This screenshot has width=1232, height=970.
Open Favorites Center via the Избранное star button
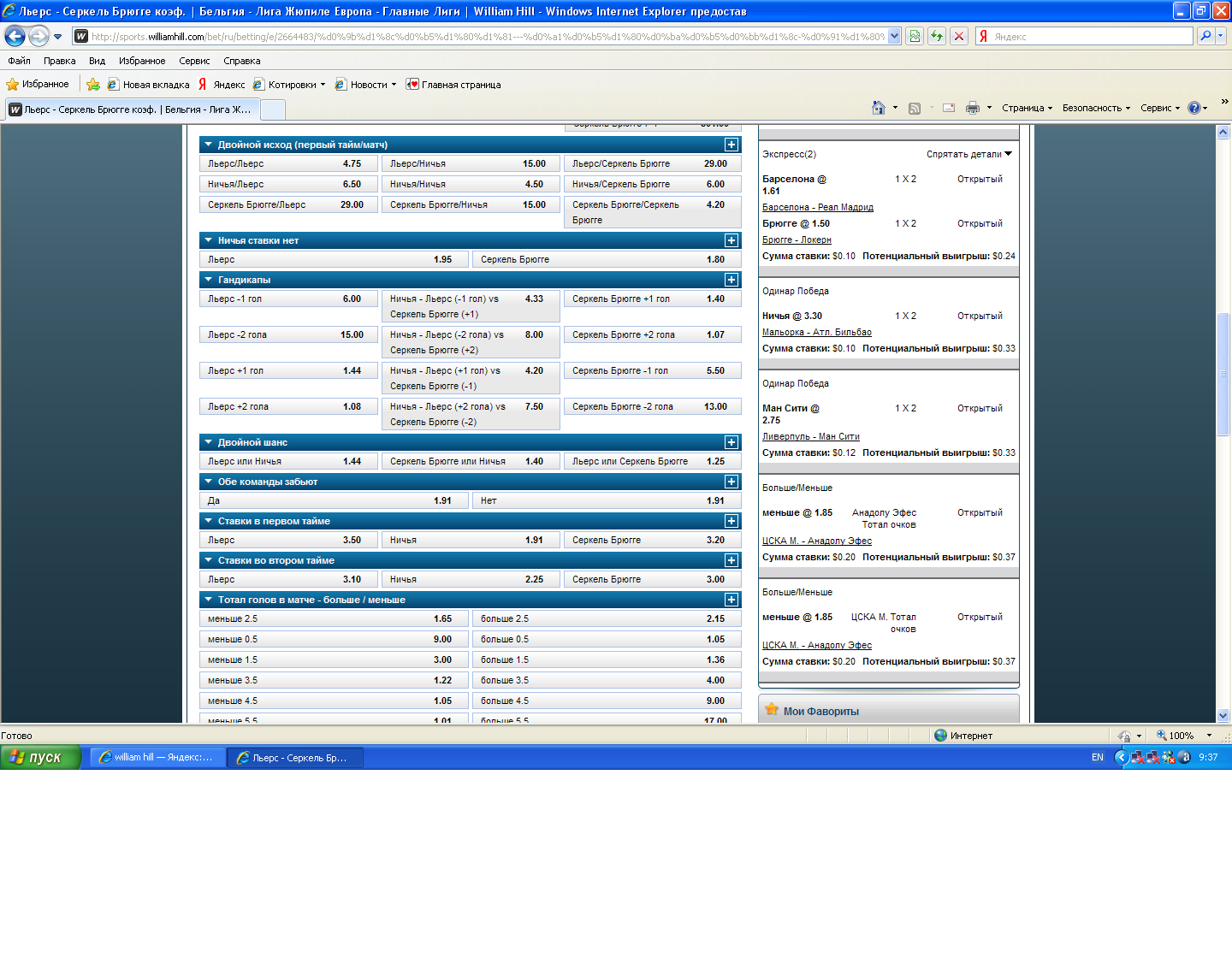click(x=38, y=84)
